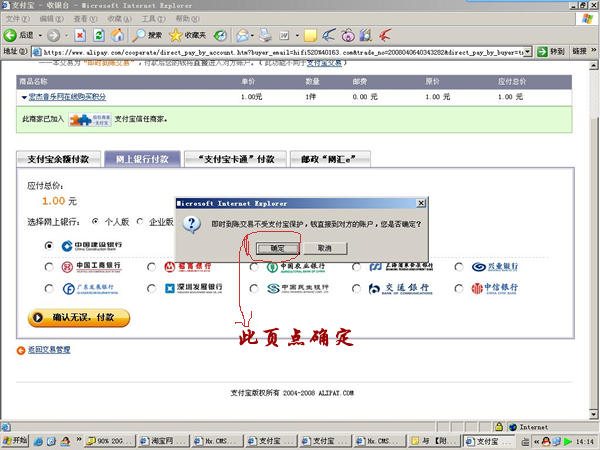The image size is (600, 450).
Task: Open the 工具 menu
Action: point(153,19)
